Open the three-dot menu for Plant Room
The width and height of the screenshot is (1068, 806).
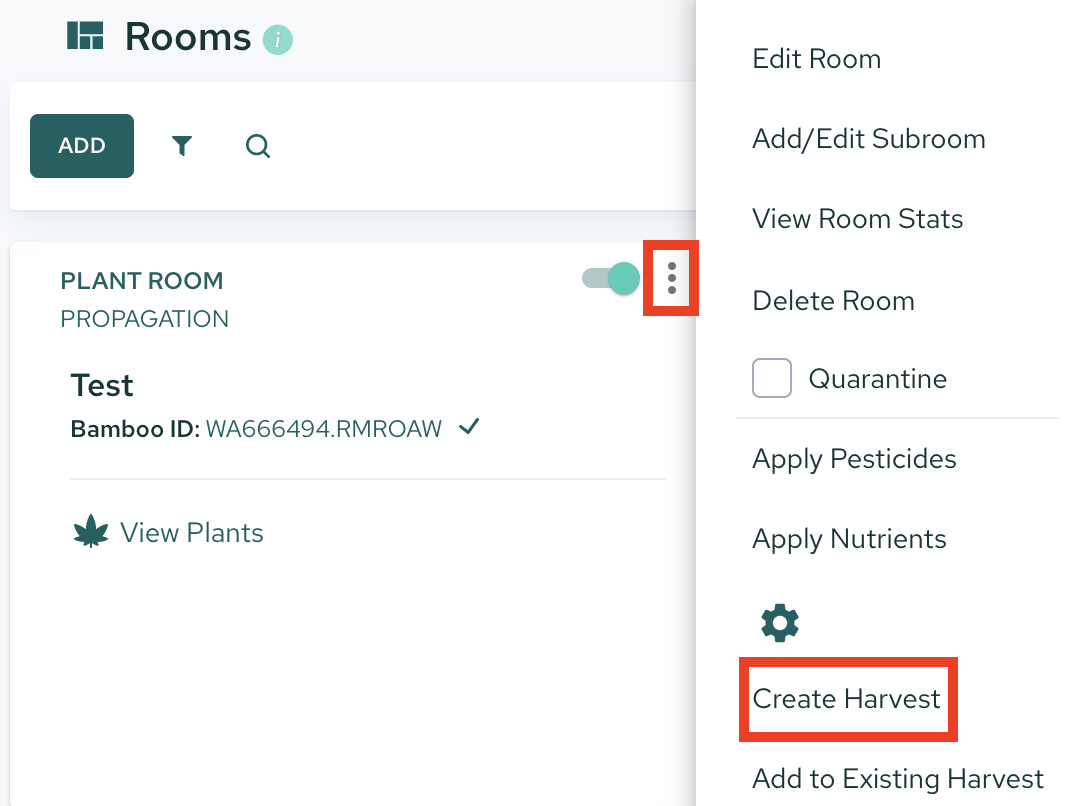[672, 278]
